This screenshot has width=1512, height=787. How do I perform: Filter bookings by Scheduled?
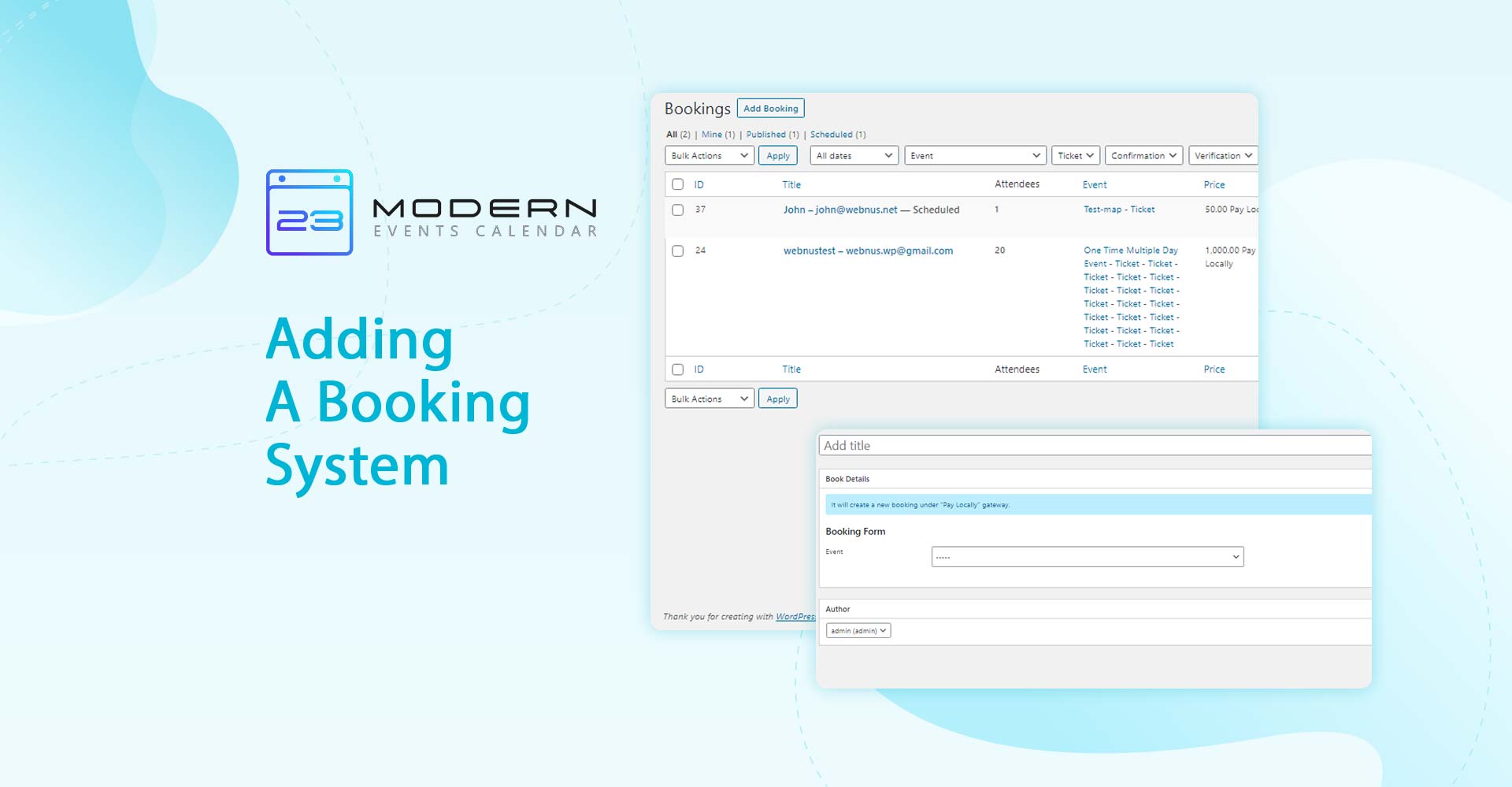point(831,135)
